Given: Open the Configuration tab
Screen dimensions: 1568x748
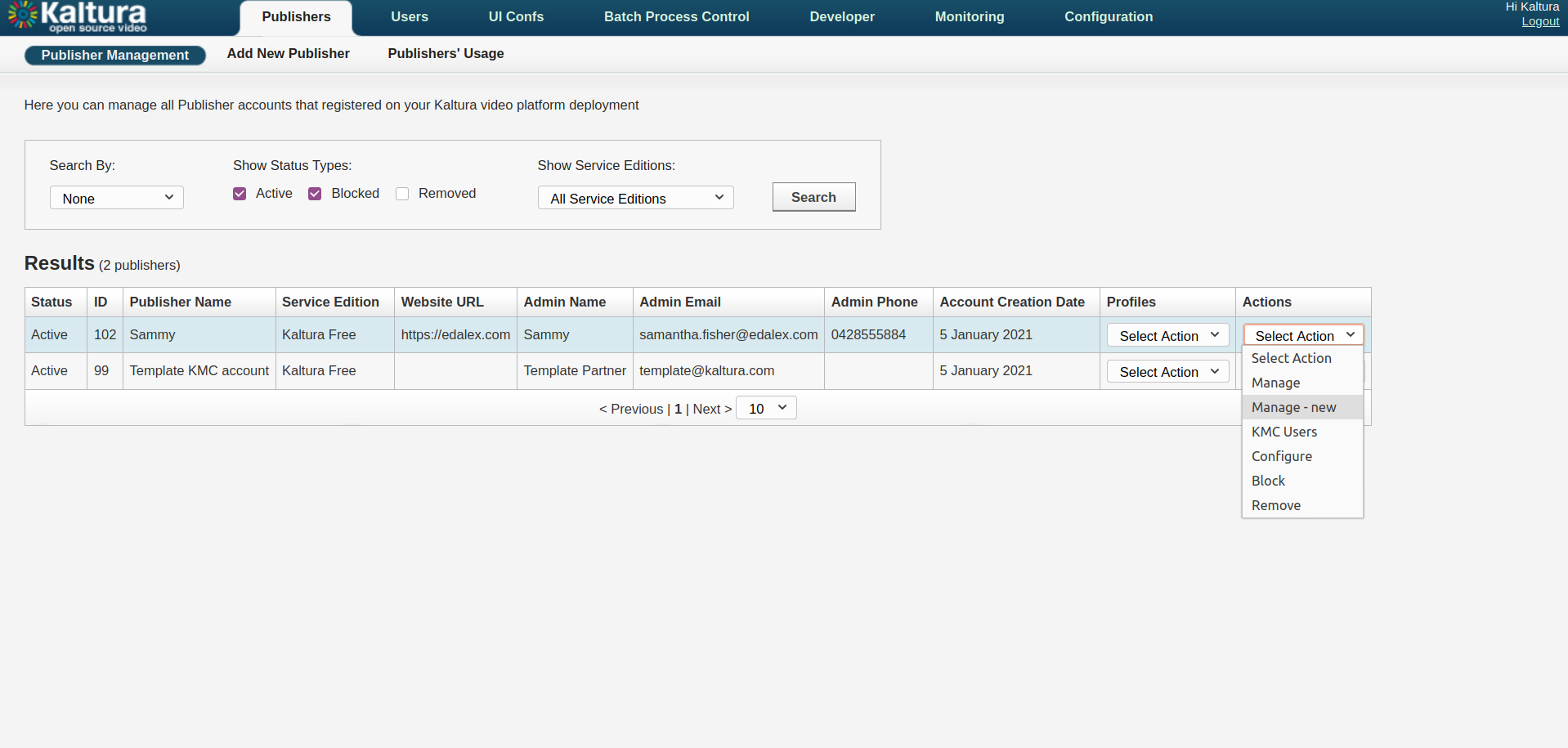Looking at the screenshot, I should 1109,17.
